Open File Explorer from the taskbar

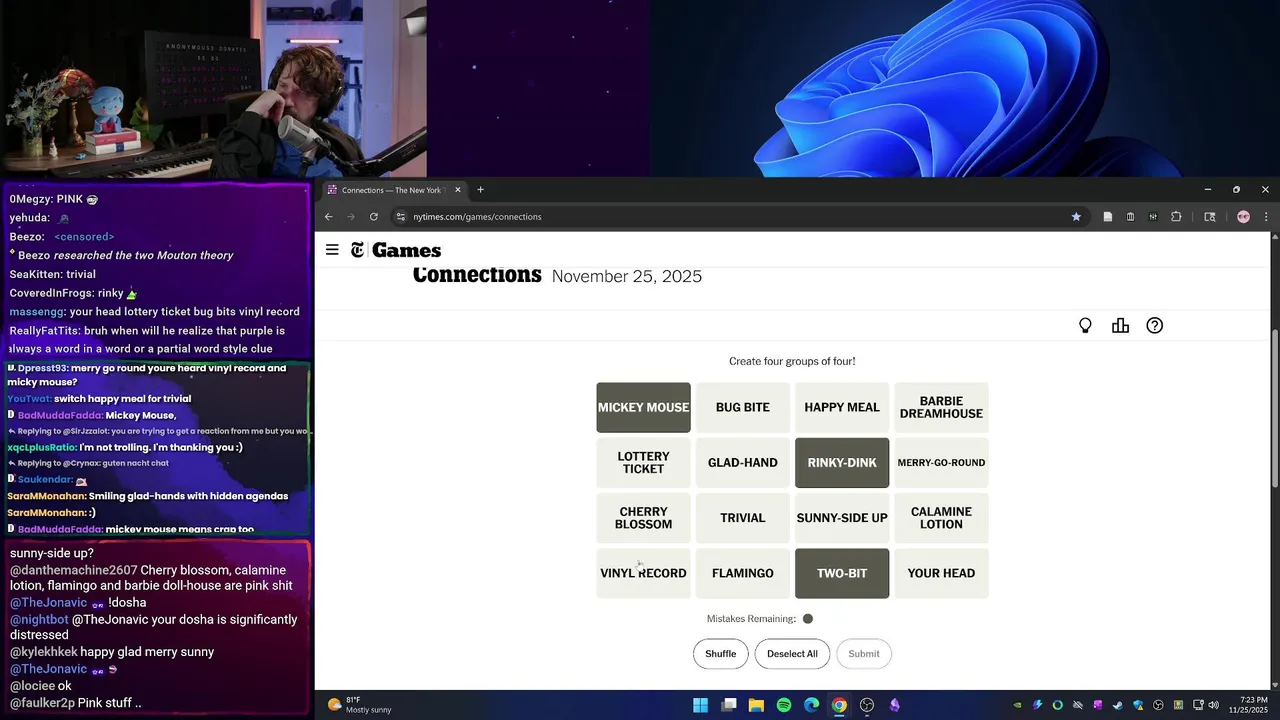coord(756,705)
